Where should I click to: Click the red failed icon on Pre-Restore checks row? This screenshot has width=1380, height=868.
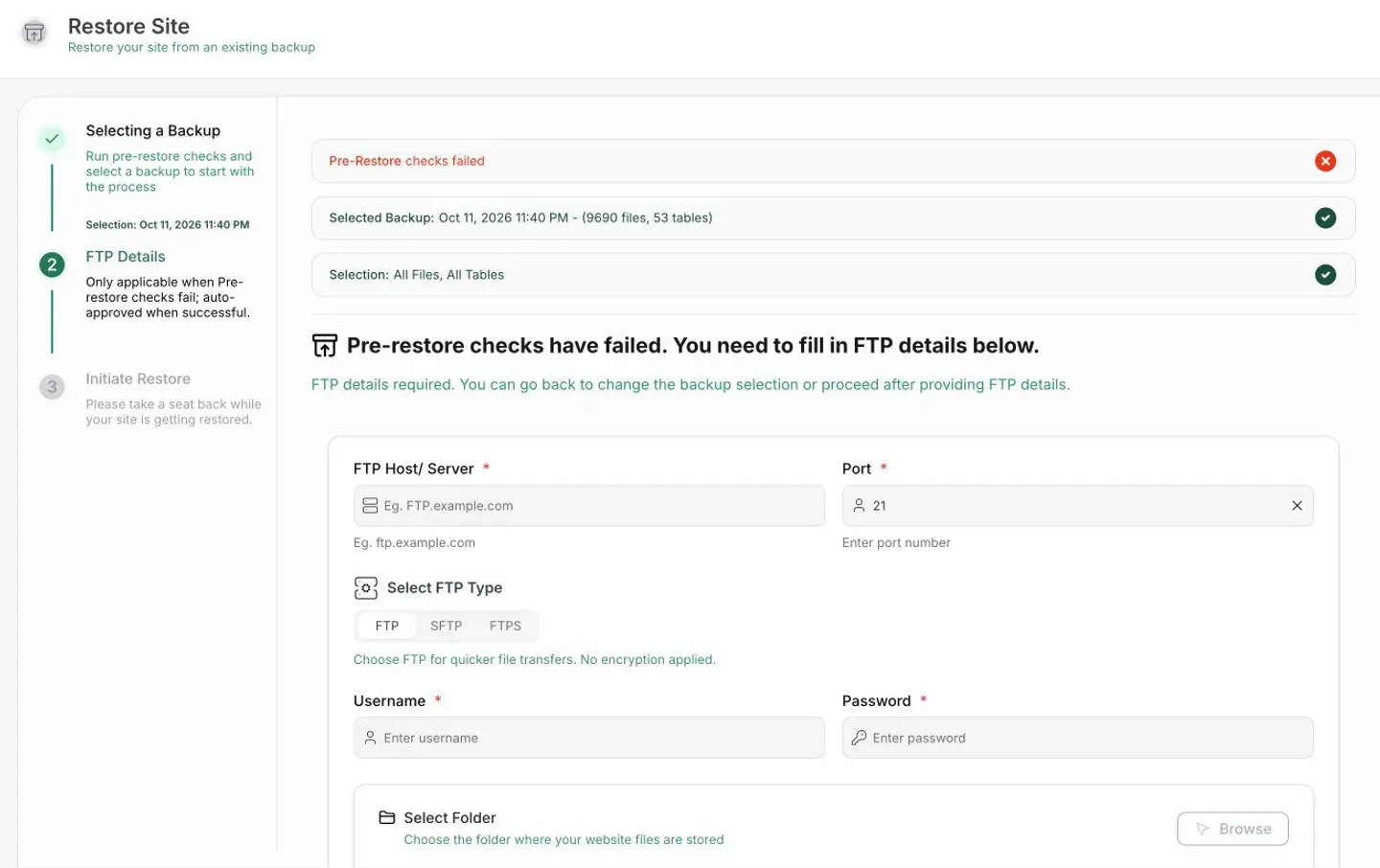tap(1325, 161)
